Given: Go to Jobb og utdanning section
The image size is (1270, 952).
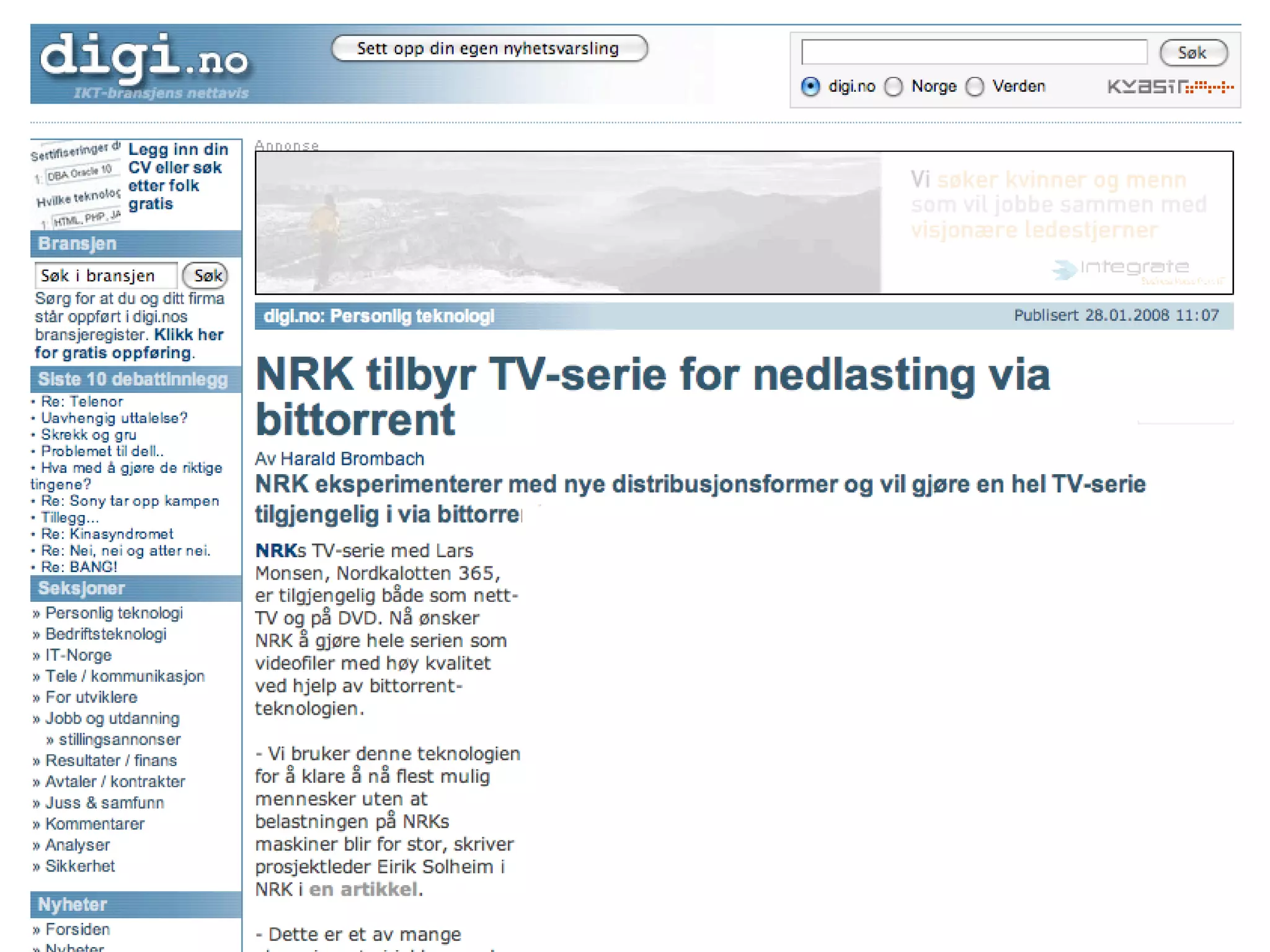Looking at the screenshot, I should (x=112, y=718).
